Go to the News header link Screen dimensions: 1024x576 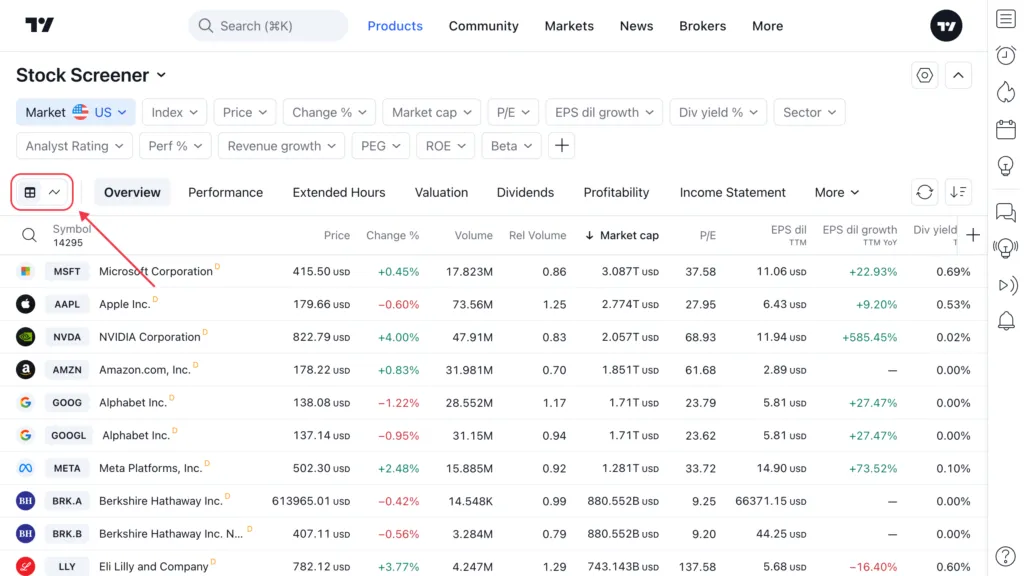[636, 25]
